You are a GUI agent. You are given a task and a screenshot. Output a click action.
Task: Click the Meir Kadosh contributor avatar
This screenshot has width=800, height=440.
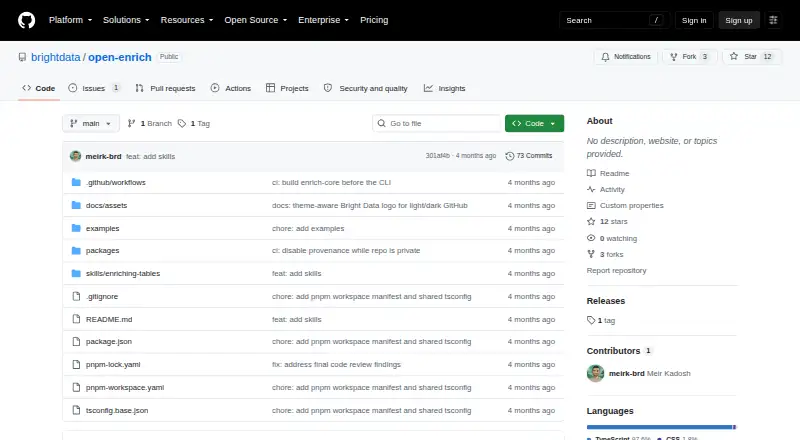[595, 373]
